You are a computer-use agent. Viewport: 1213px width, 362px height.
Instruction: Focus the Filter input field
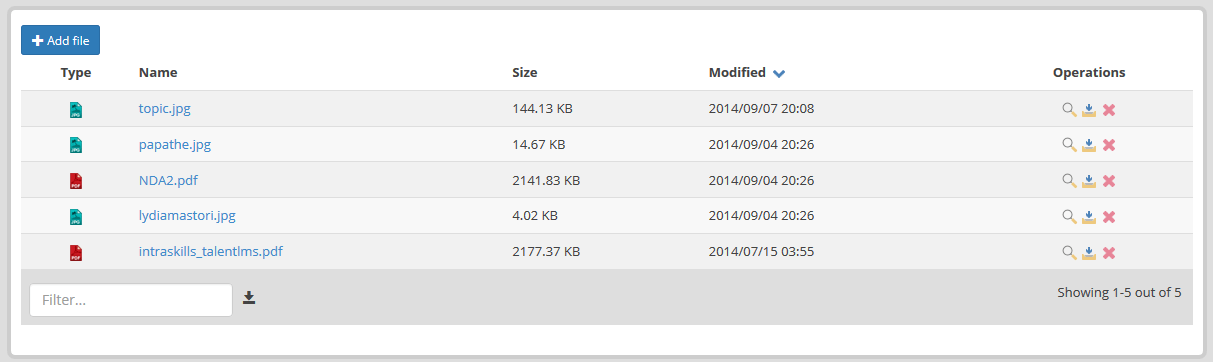pyautogui.click(x=131, y=300)
